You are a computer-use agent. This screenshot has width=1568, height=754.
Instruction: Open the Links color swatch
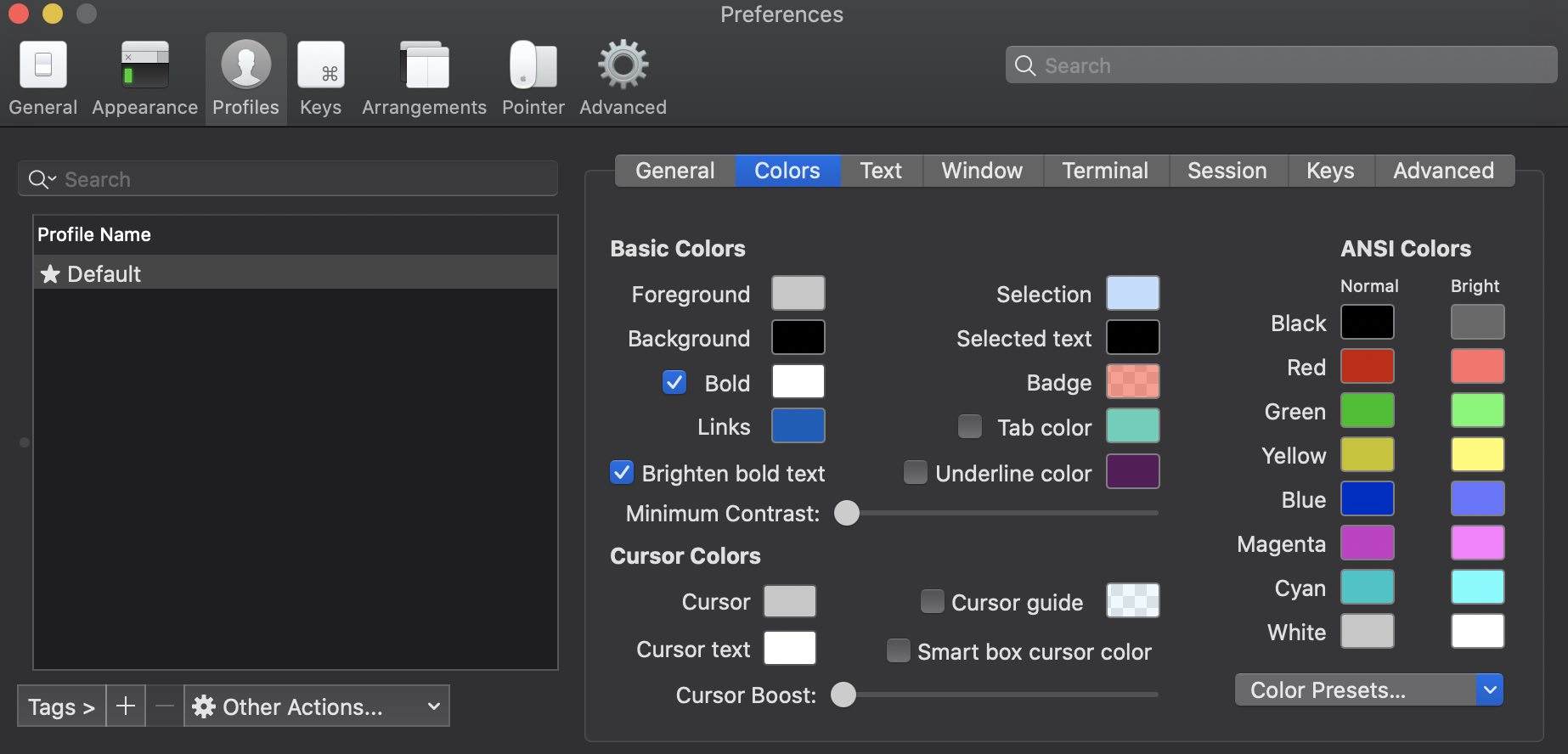798,425
